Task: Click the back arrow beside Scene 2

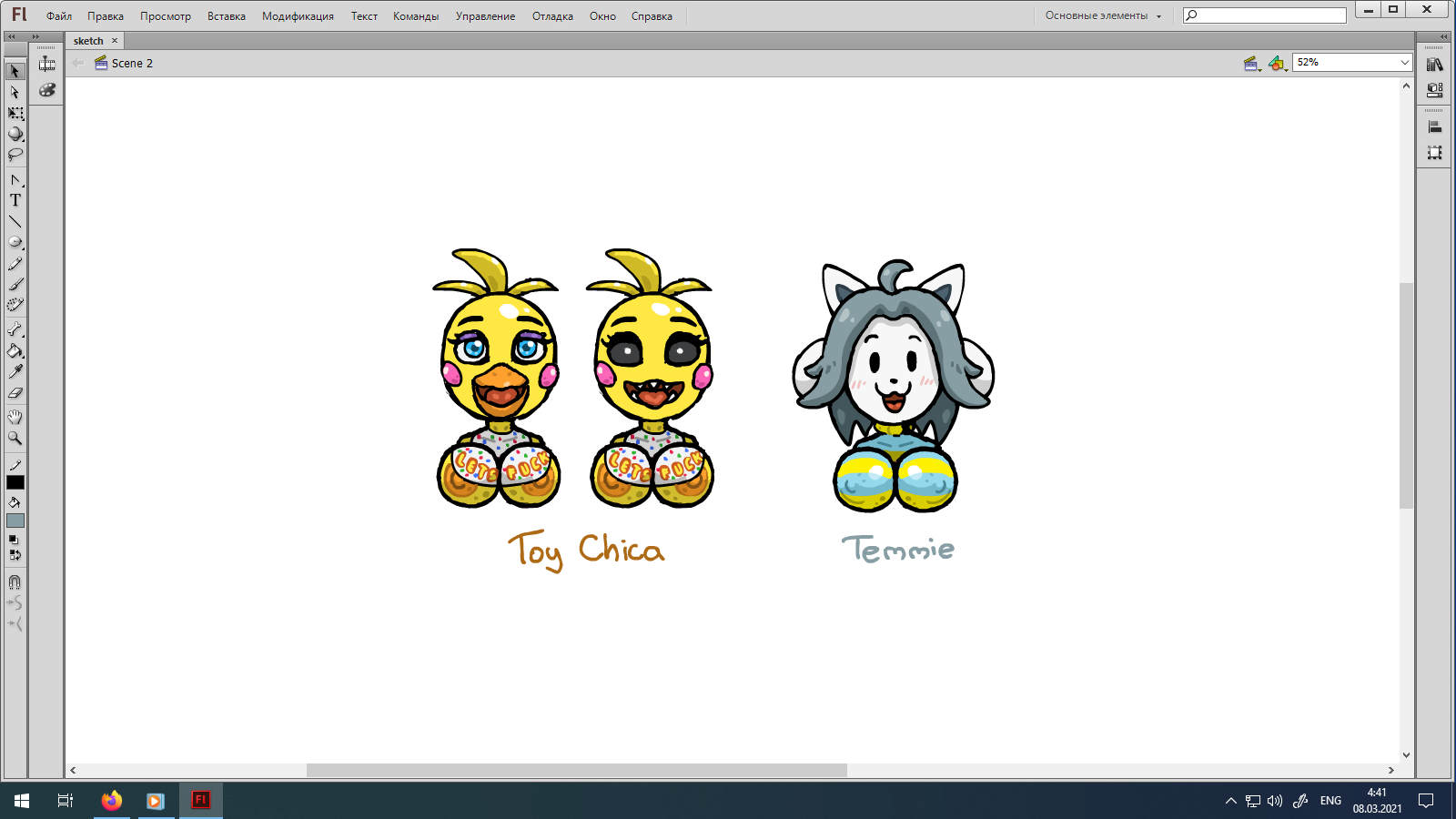Action: [77, 63]
